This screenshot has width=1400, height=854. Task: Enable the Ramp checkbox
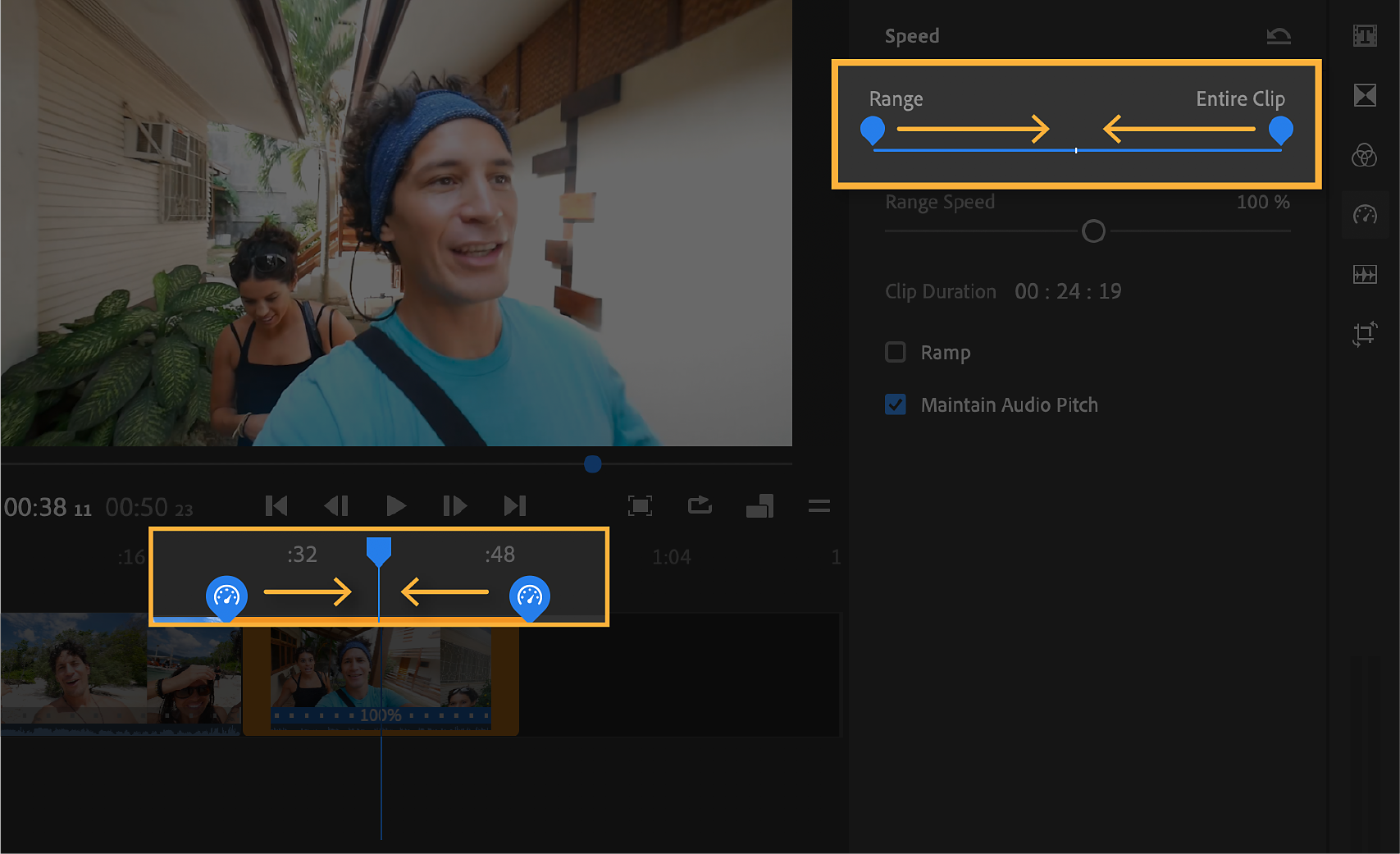tap(896, 353)
